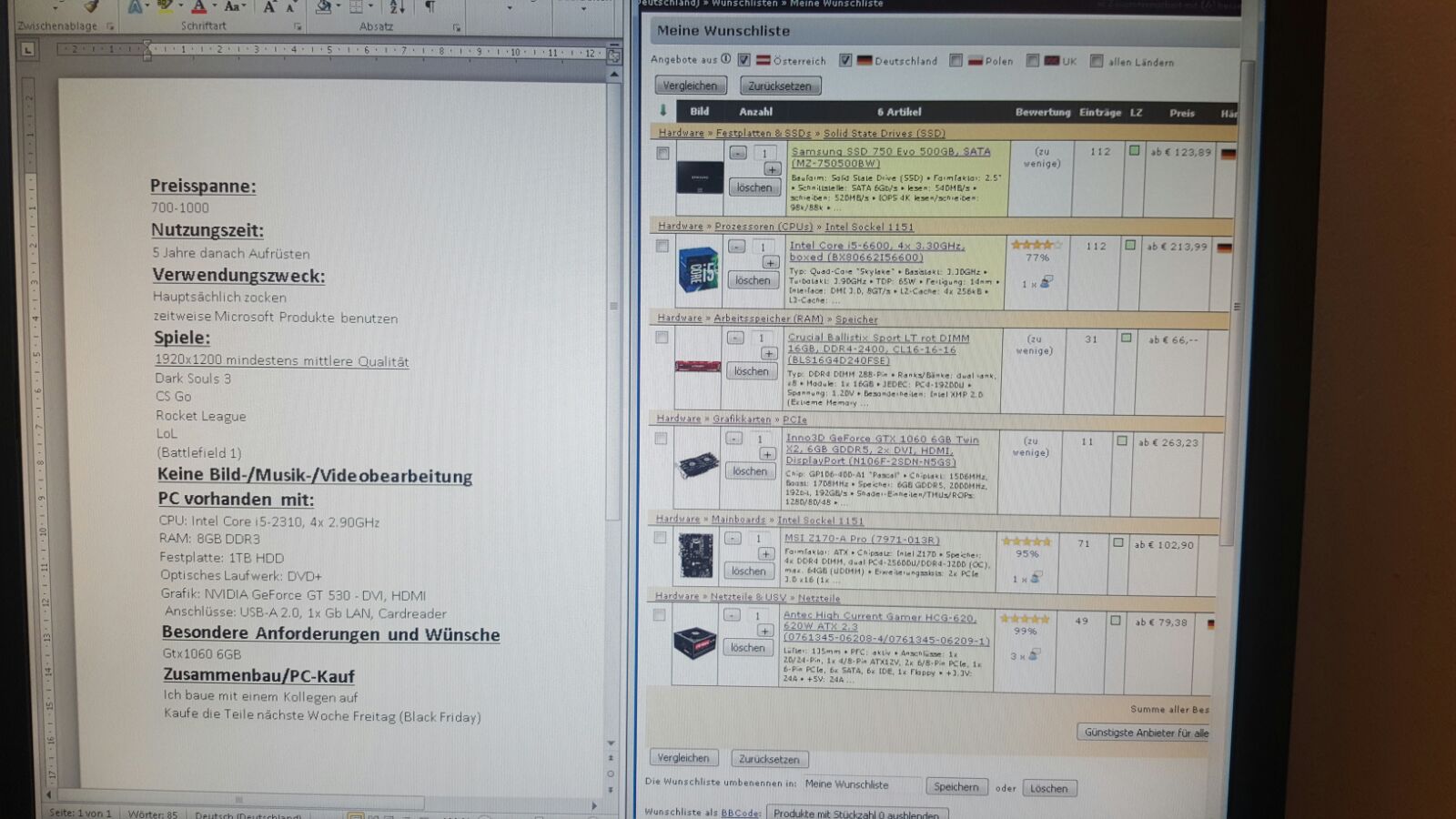Select the Inno3D GTX 1060 row checkbox

pos(661,439)
